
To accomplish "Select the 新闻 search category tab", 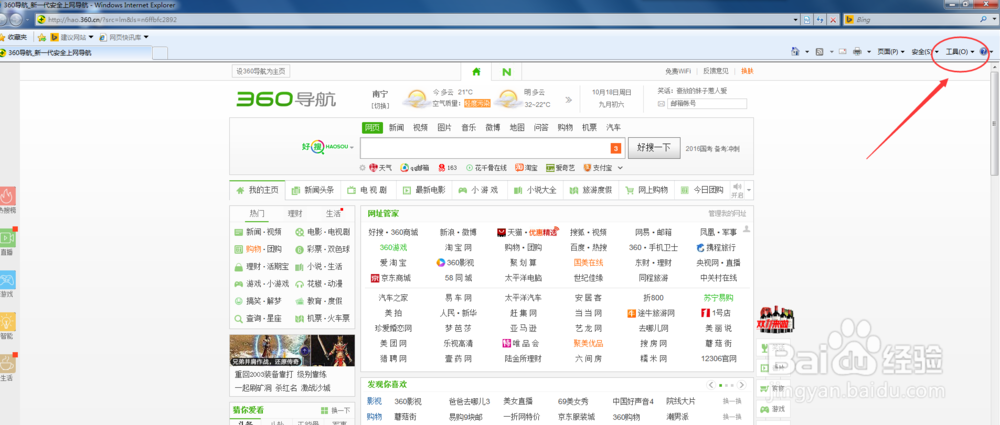I will tap(397, 128).
